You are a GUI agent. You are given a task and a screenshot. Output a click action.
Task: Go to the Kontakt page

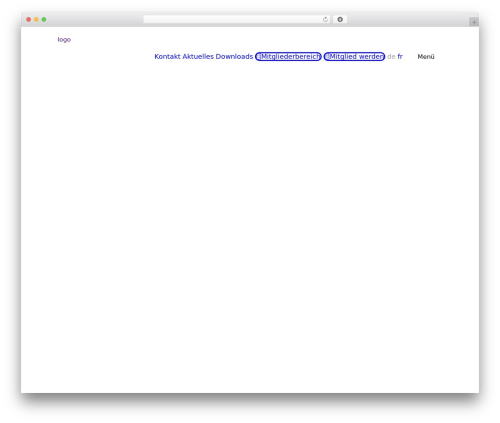coord(167,57)
